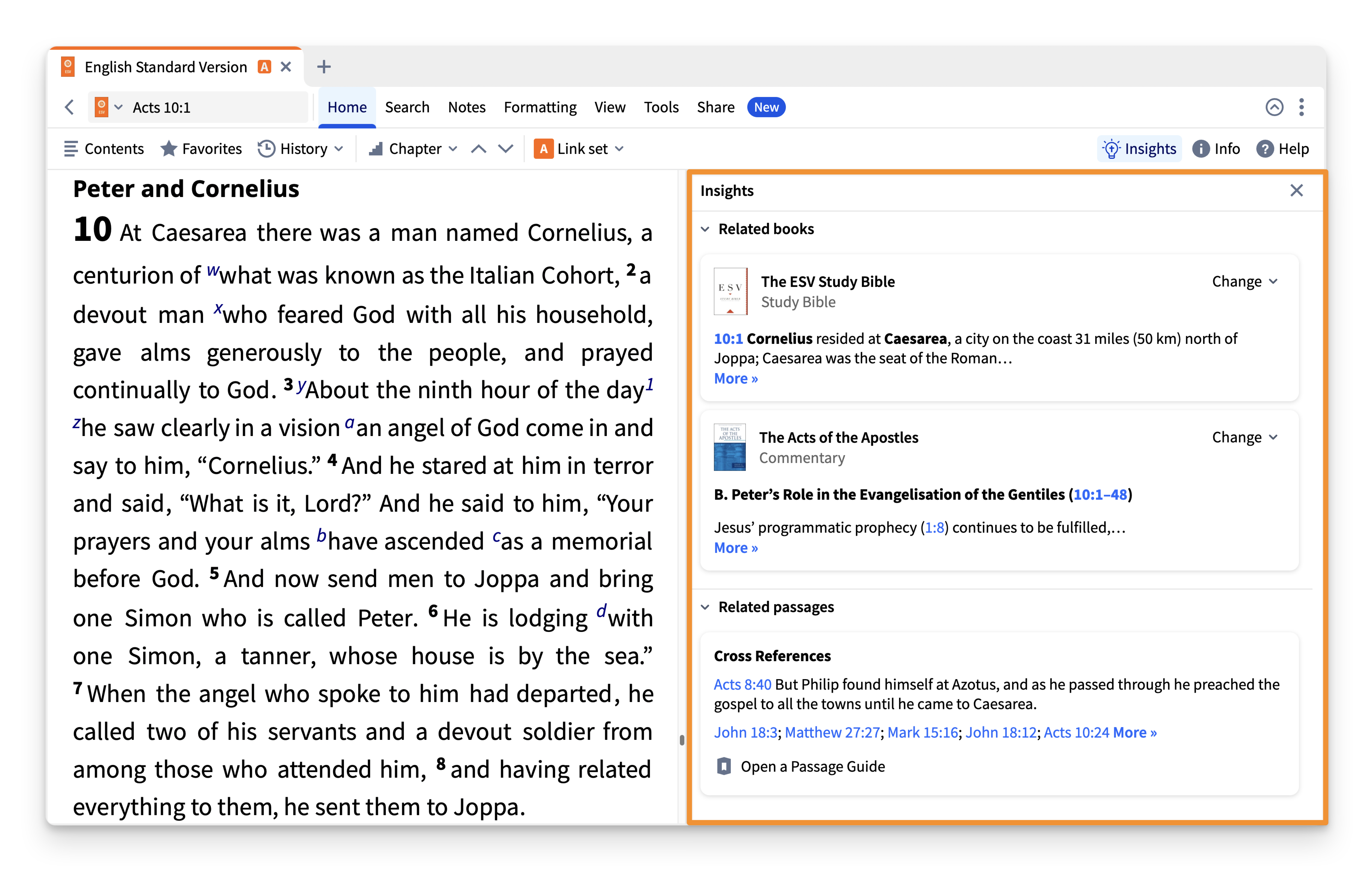
Task: Click the orange A link set badge in tab
Action: (264, 67)
